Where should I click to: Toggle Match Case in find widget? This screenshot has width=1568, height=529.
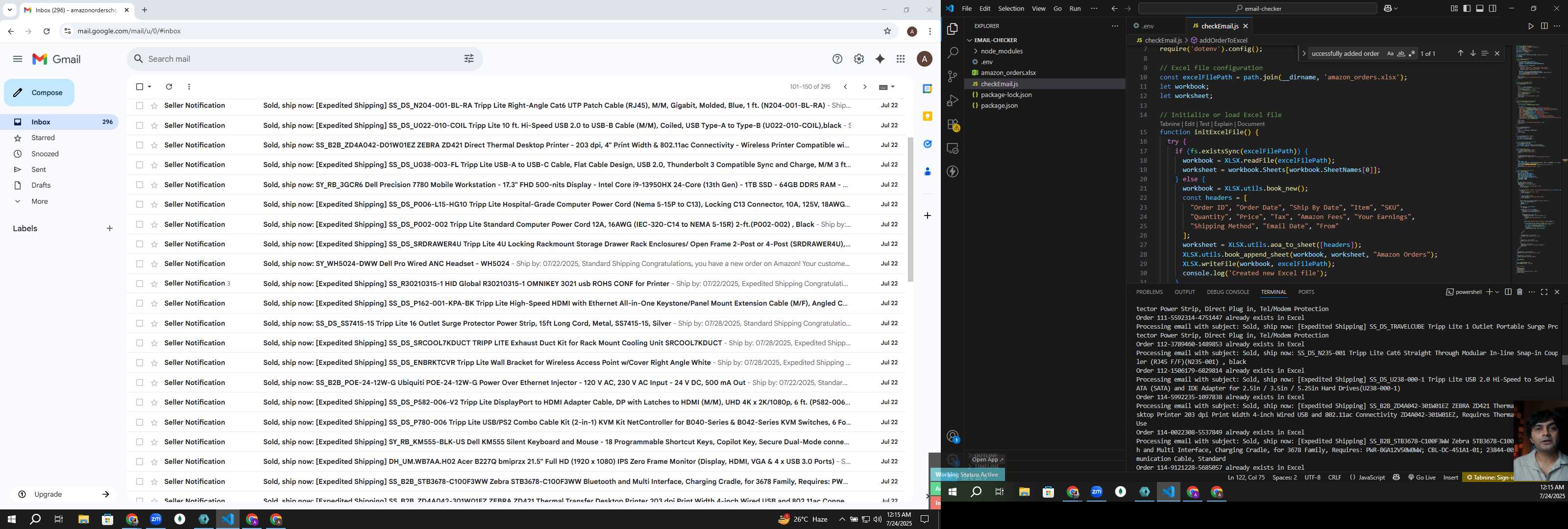pyautogui.click(x=1390, y=53)
